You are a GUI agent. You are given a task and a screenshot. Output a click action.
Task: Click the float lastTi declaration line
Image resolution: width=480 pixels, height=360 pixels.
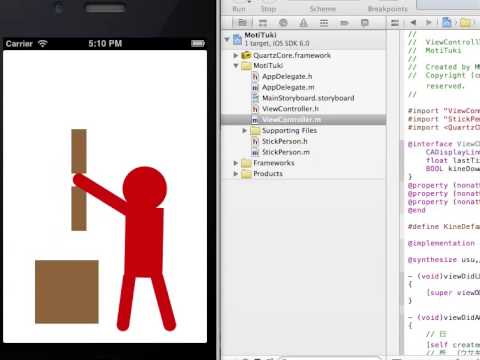[x=452, y=160]
